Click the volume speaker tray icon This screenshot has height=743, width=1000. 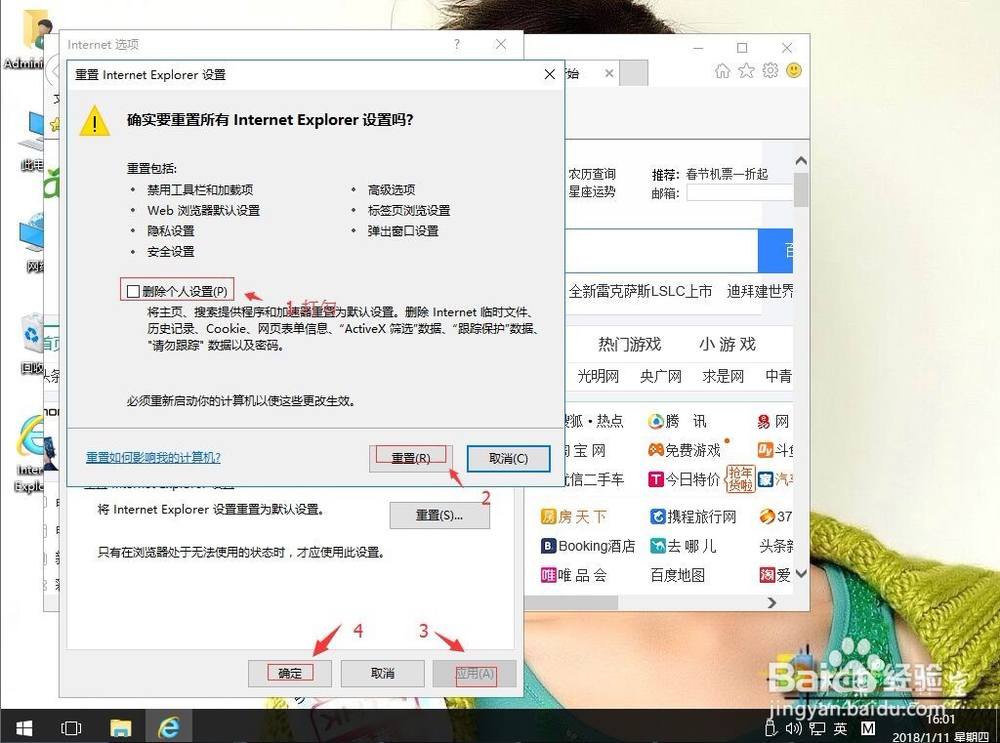click(x=793, y=728)
